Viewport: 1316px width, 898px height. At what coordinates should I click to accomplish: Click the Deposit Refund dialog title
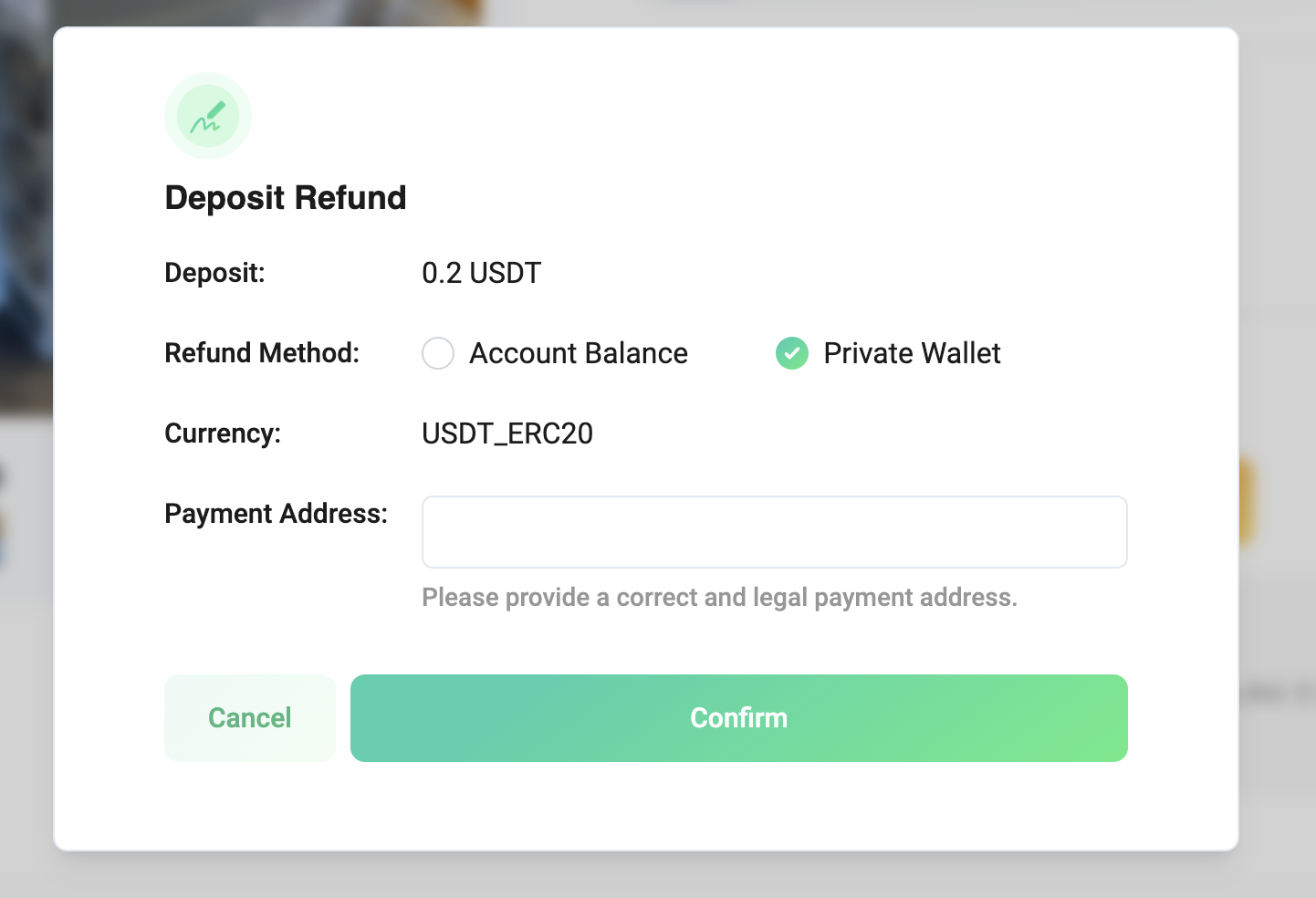click(286, 198)
